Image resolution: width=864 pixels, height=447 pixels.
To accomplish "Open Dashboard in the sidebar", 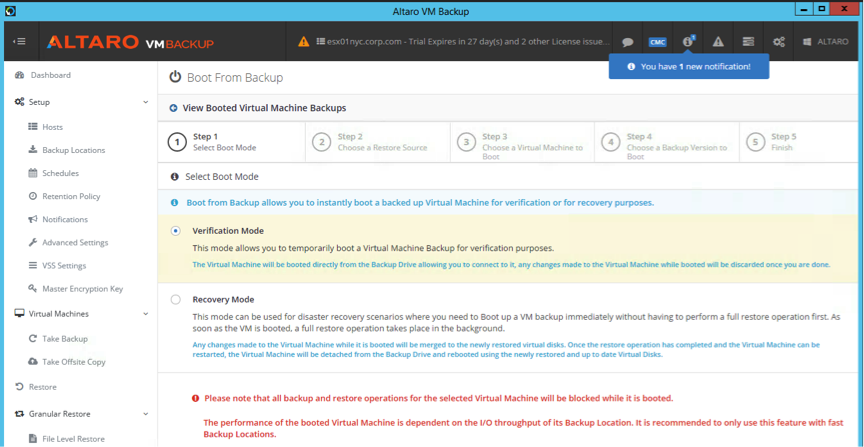I will [51, 75].
